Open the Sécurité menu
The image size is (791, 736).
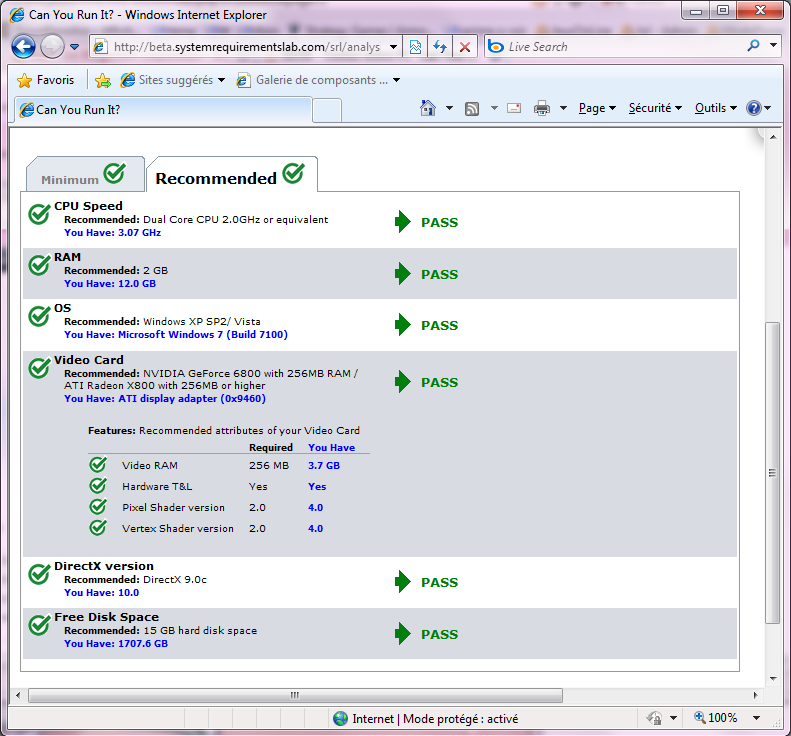coord(655,108)
